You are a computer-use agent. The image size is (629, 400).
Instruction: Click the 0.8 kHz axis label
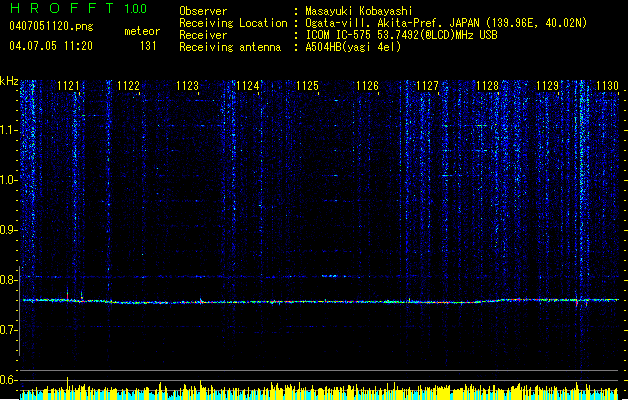[8, 280]
